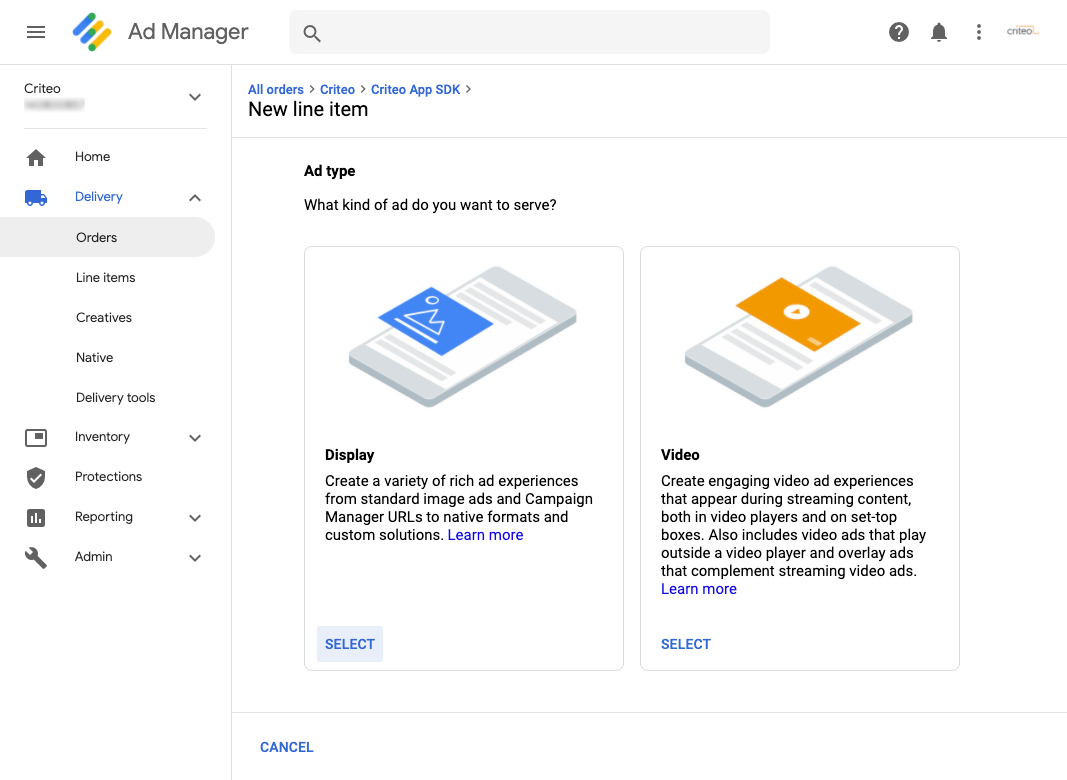Collapse the Delivery section
The image size is (1067, 780).
(195, 197)
